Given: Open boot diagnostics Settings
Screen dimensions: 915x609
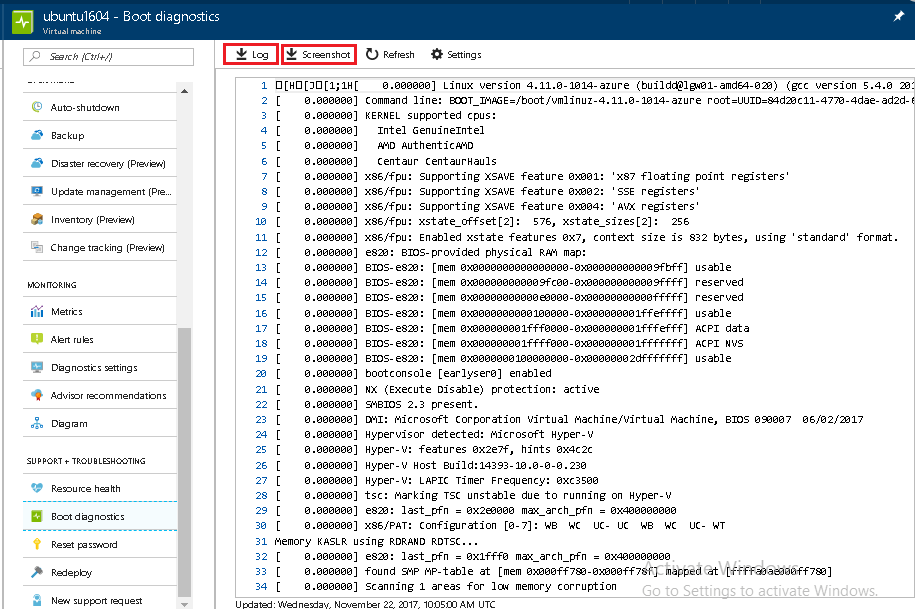Looking at the screenshot, I should (456, 54).
